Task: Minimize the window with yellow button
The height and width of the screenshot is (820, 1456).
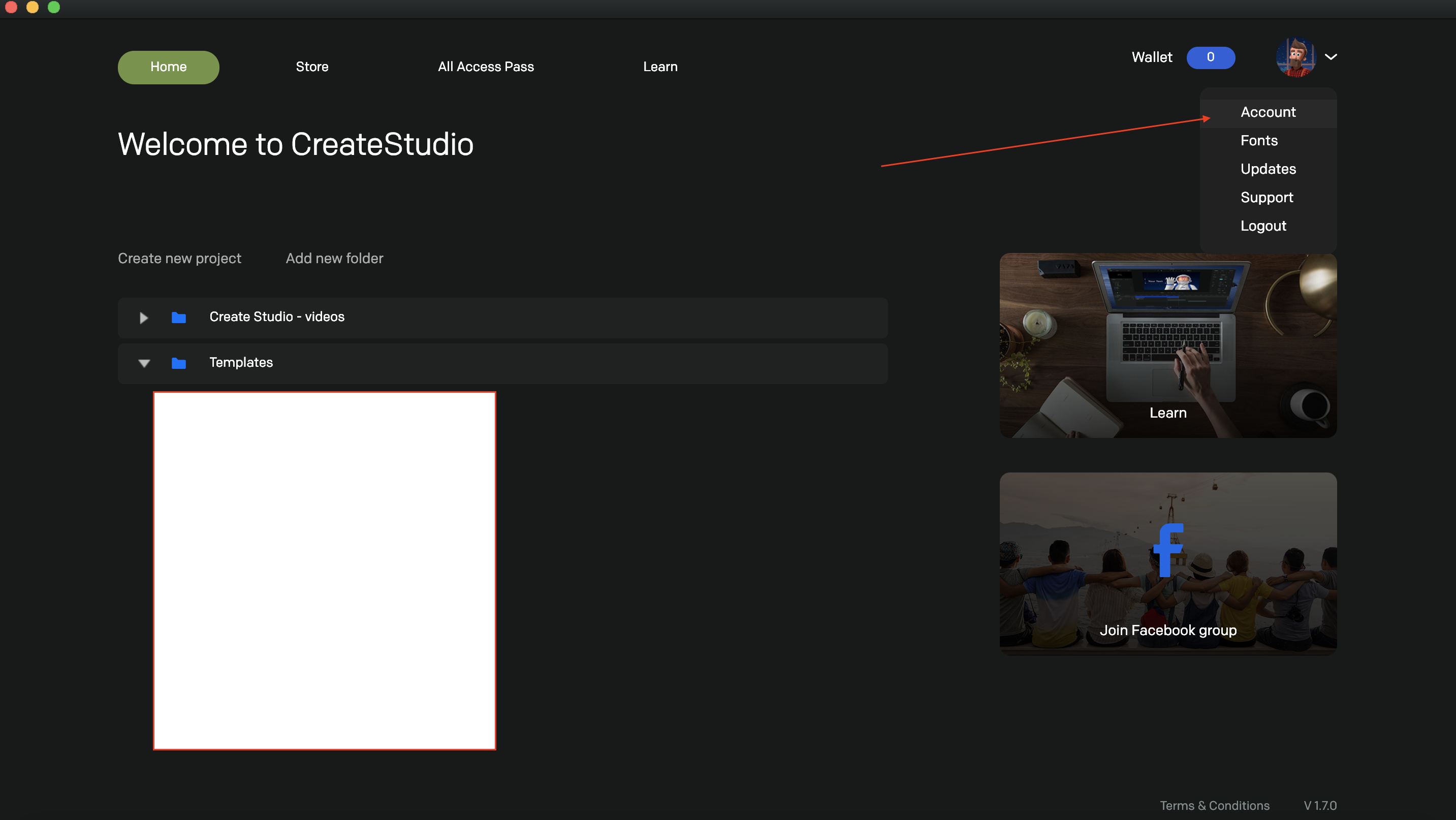Action: (33, 7)
